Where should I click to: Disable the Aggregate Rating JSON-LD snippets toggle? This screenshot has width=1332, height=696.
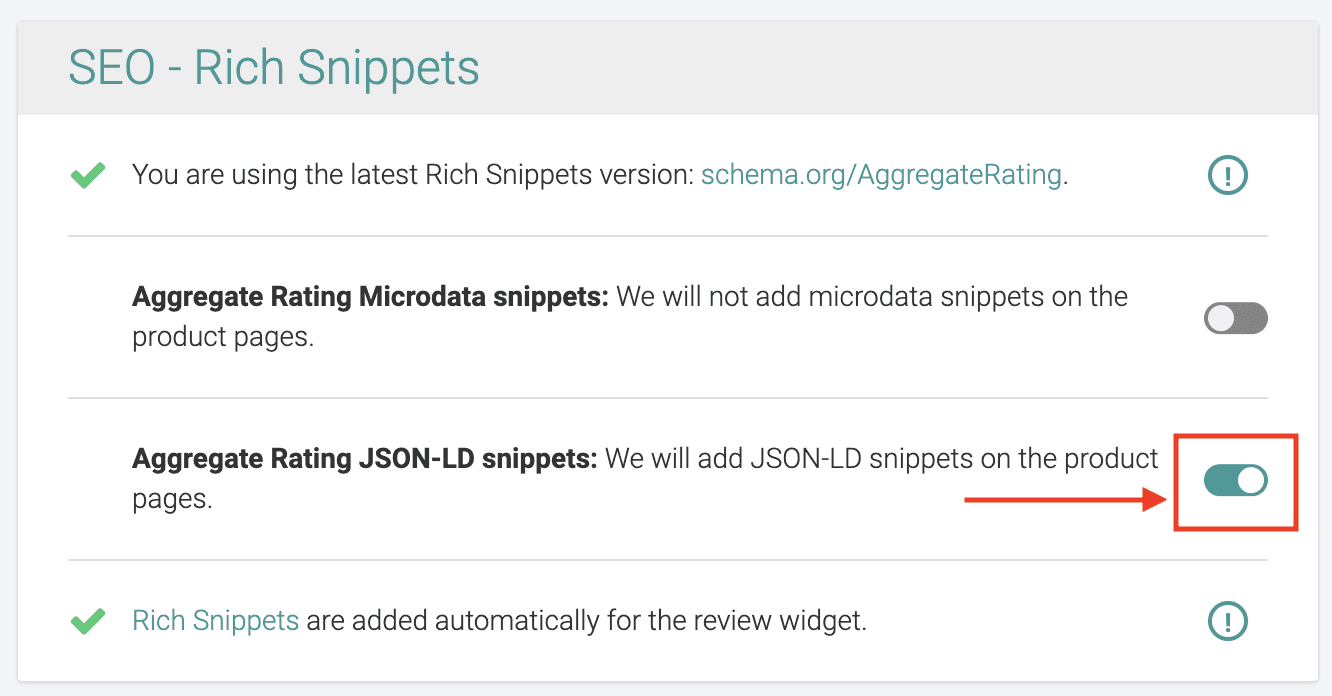1235,481
